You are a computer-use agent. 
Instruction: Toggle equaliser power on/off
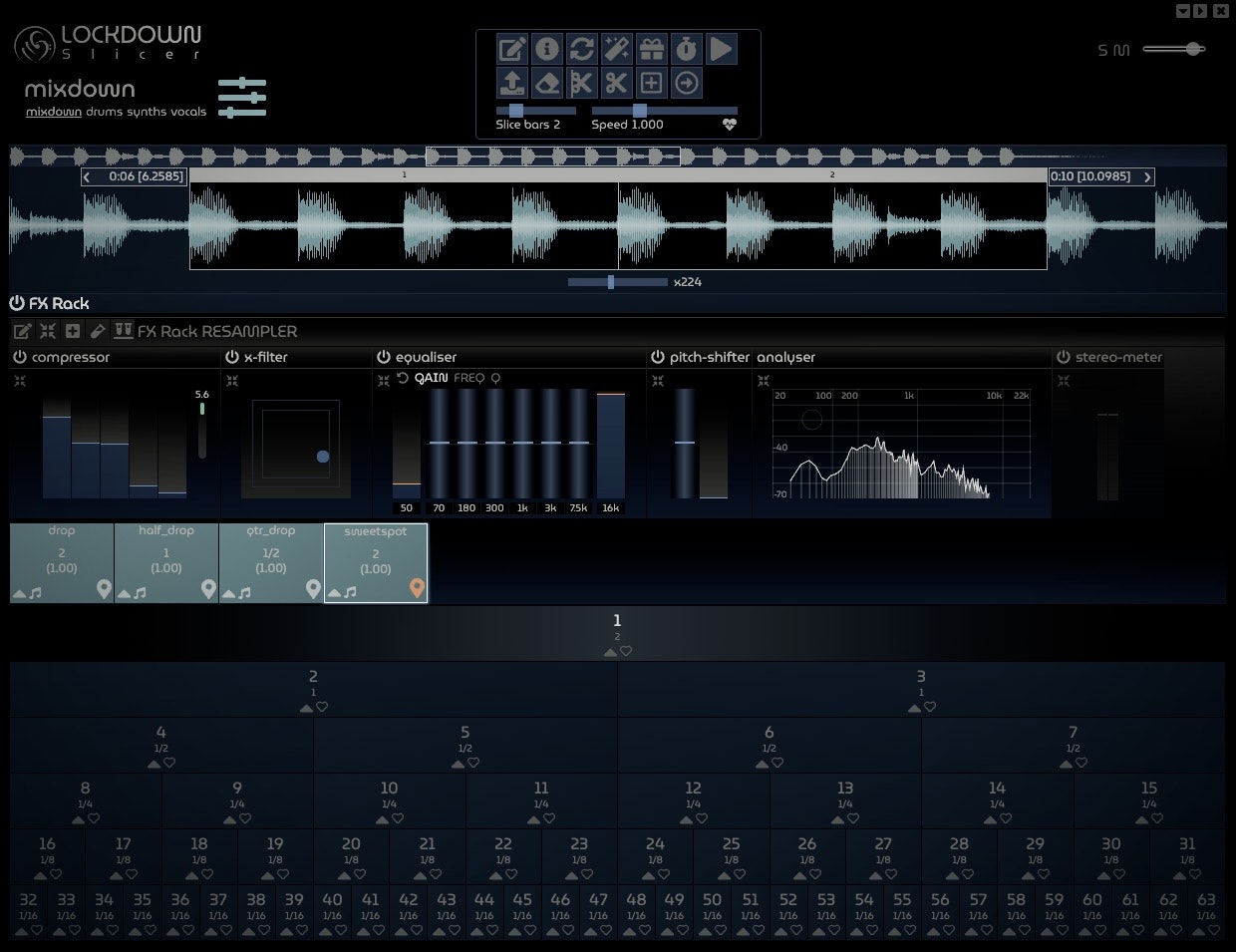384,357
